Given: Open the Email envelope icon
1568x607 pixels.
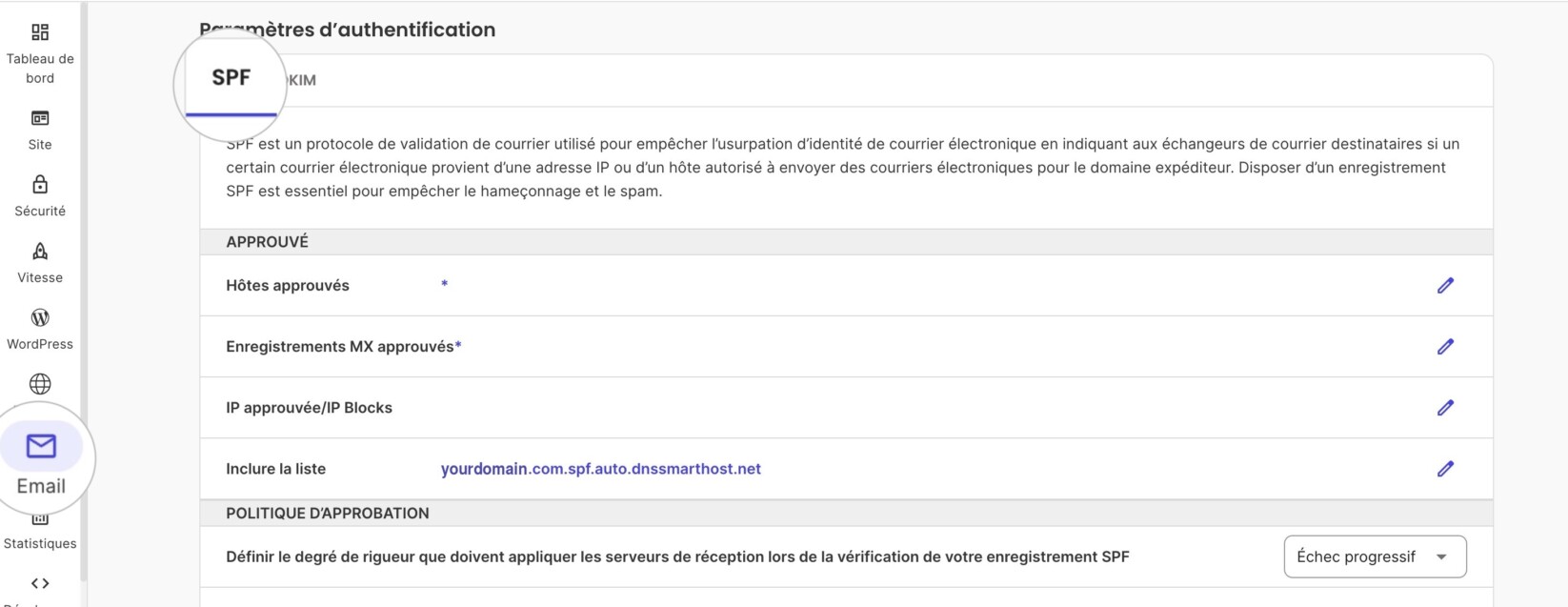Looking at the screenshot, I should pyautogui.click(x=41, y=446).
